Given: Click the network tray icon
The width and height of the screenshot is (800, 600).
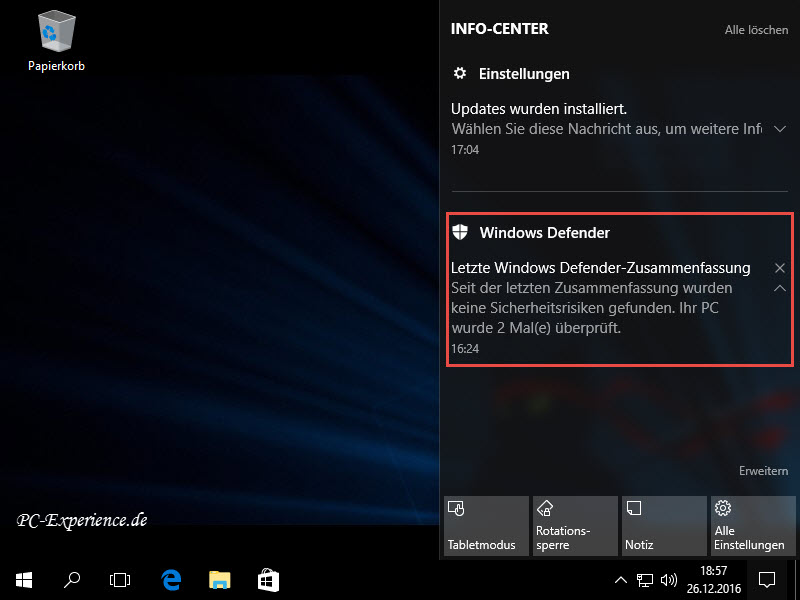Looking at the screenshot, I should (x=646, y=579).
